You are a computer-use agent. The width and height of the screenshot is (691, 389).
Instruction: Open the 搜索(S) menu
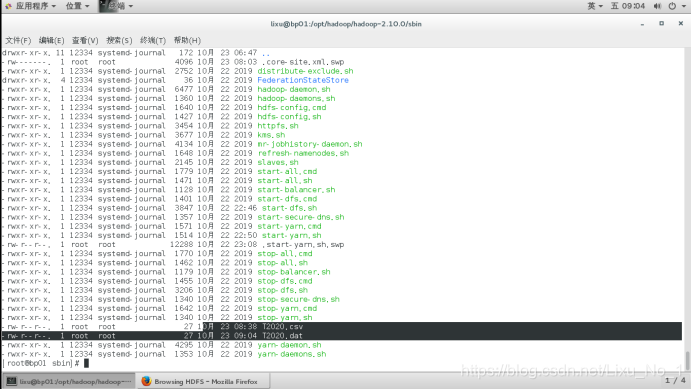pos(119,41)
